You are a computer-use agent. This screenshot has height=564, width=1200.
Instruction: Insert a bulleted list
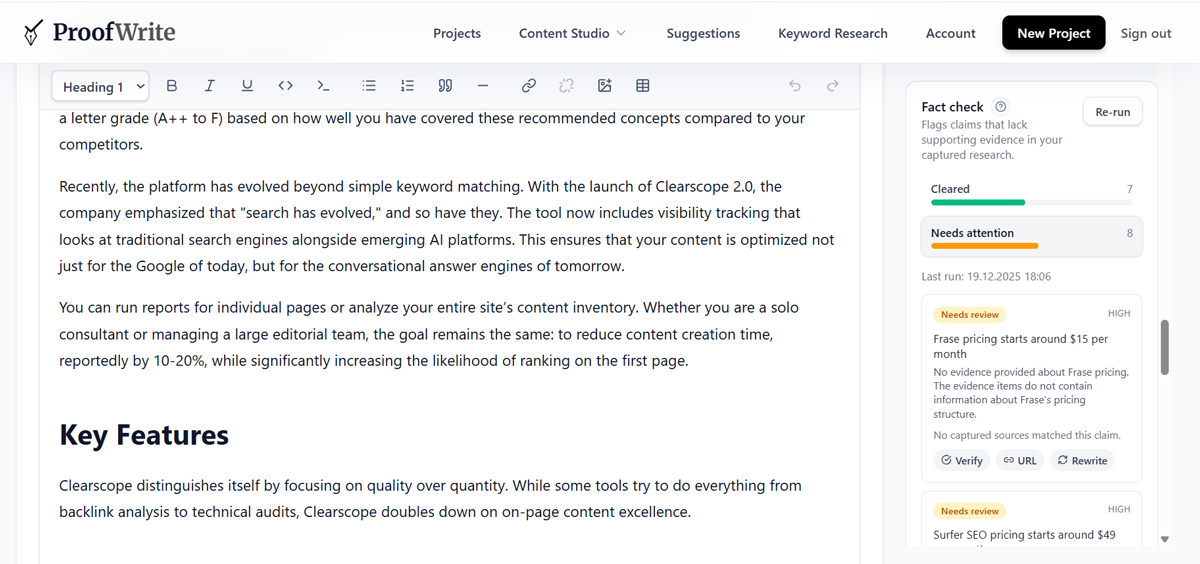click(x=369, y=86)
